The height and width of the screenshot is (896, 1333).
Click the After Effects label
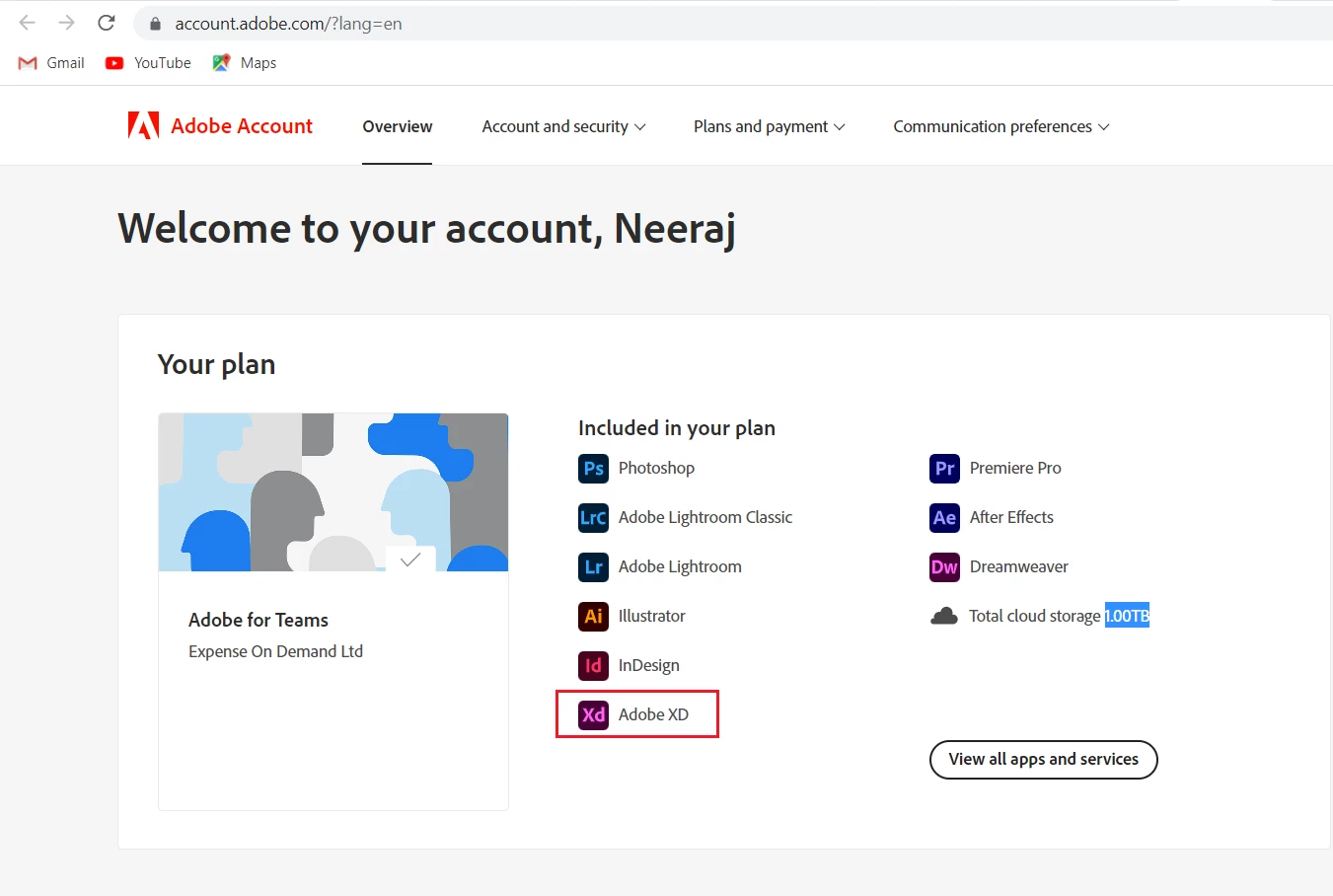tap(1011, 517)
